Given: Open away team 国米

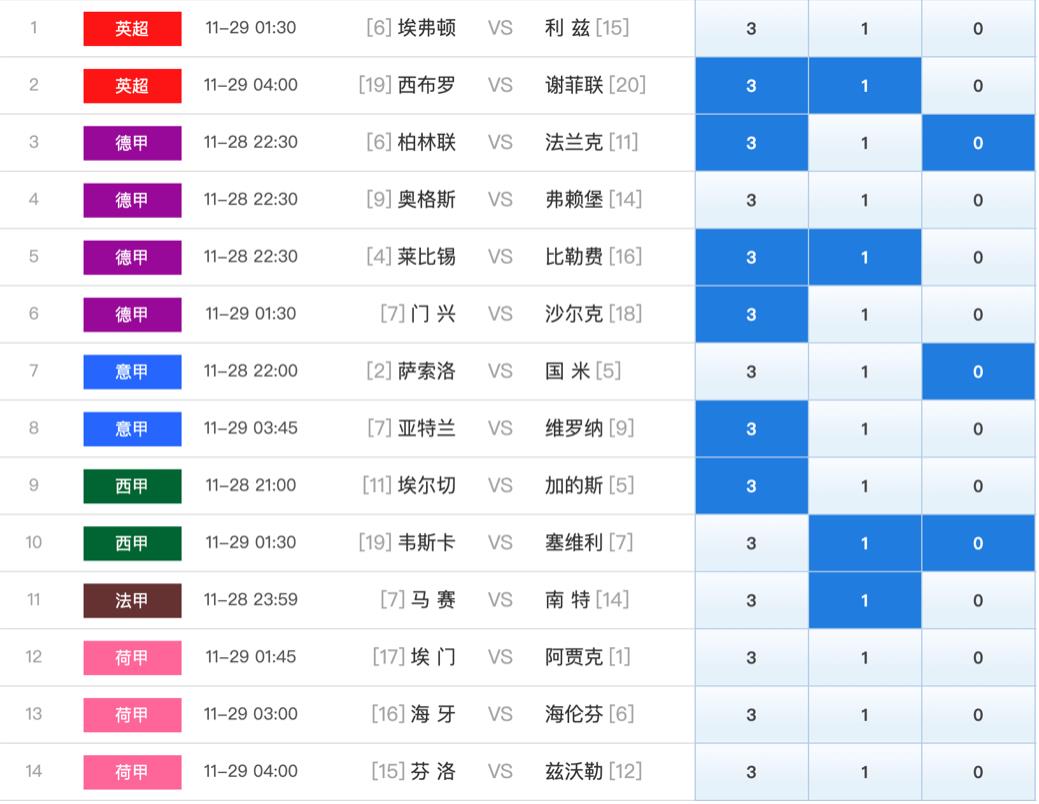Looking at the screenshot, I should pos(567,371).
